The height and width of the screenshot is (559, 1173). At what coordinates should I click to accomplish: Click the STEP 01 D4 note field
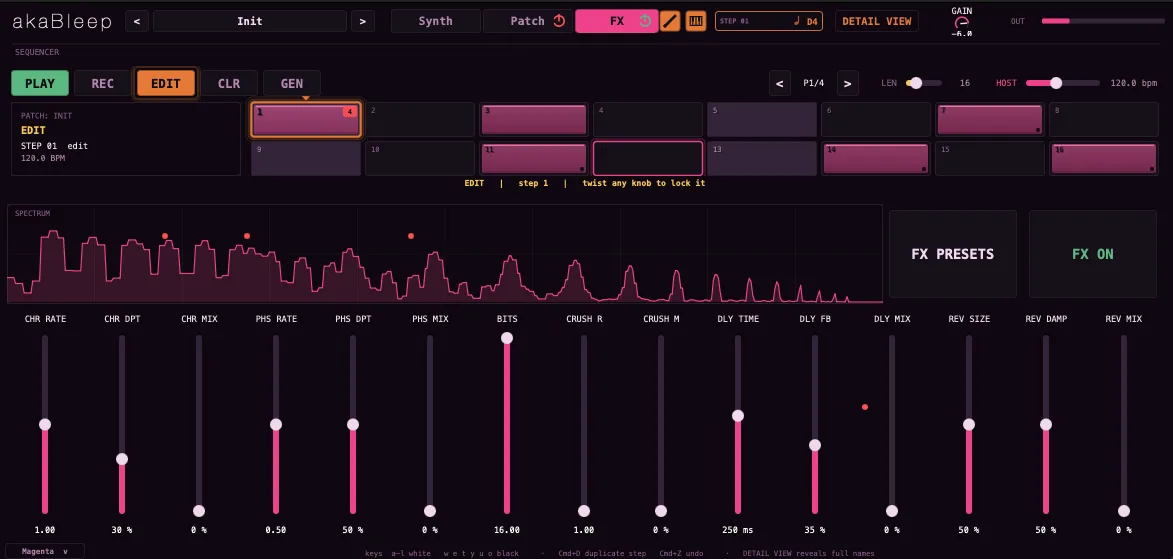click(769, 21)
